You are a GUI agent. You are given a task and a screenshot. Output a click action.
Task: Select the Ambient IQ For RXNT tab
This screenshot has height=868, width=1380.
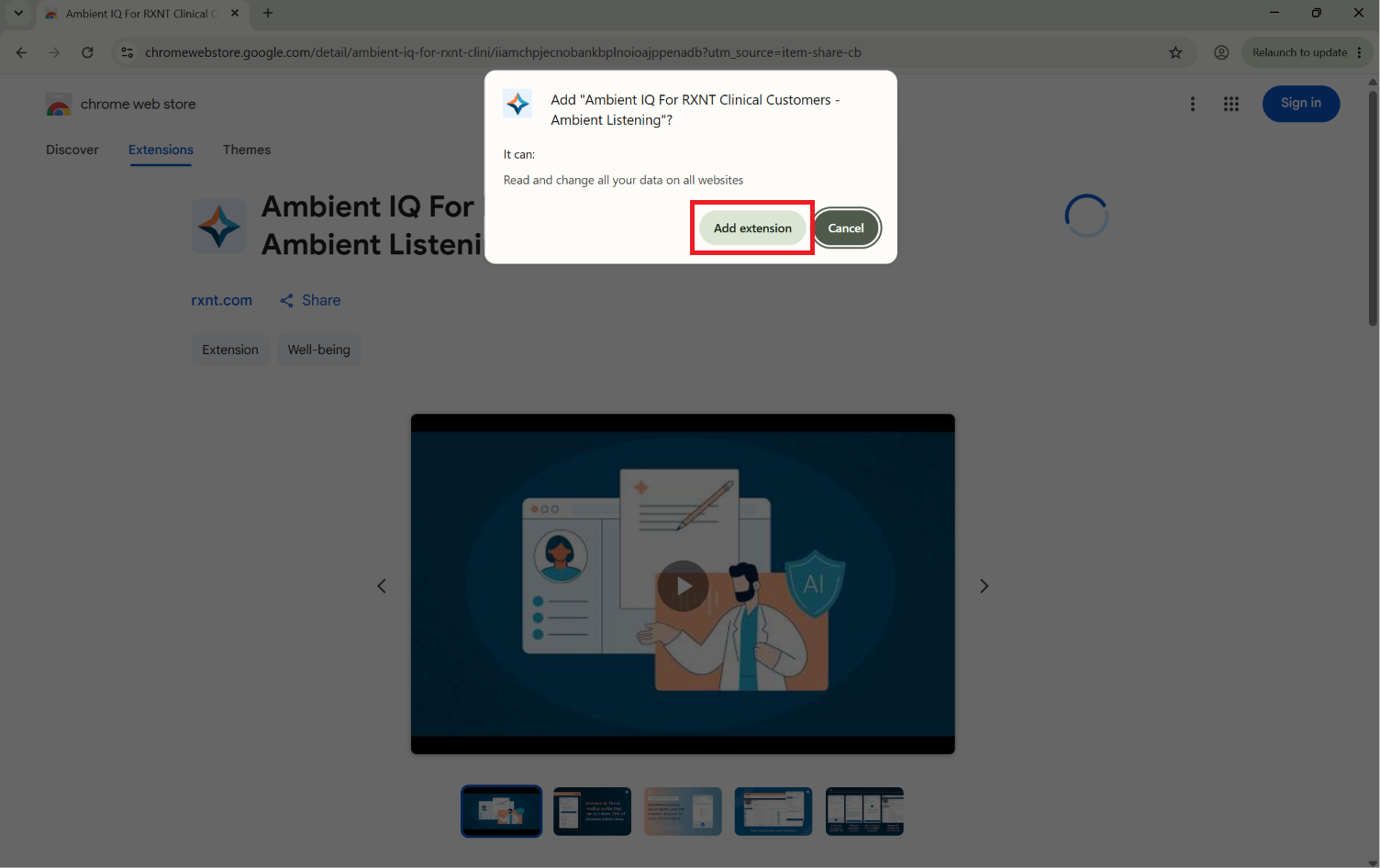coord(142,14)
